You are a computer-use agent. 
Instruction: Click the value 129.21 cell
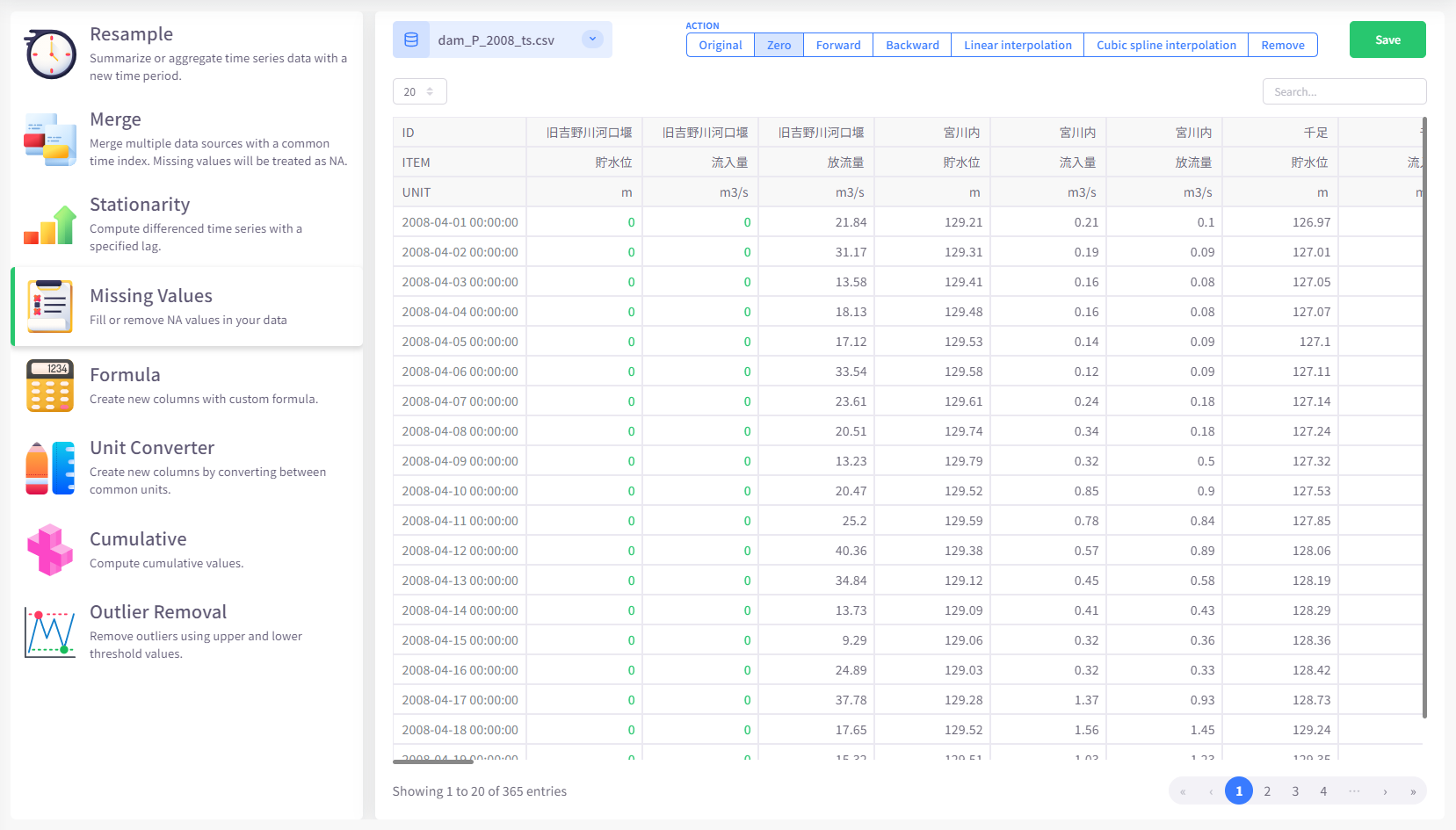pyautogui.click(x=932, y=222)
